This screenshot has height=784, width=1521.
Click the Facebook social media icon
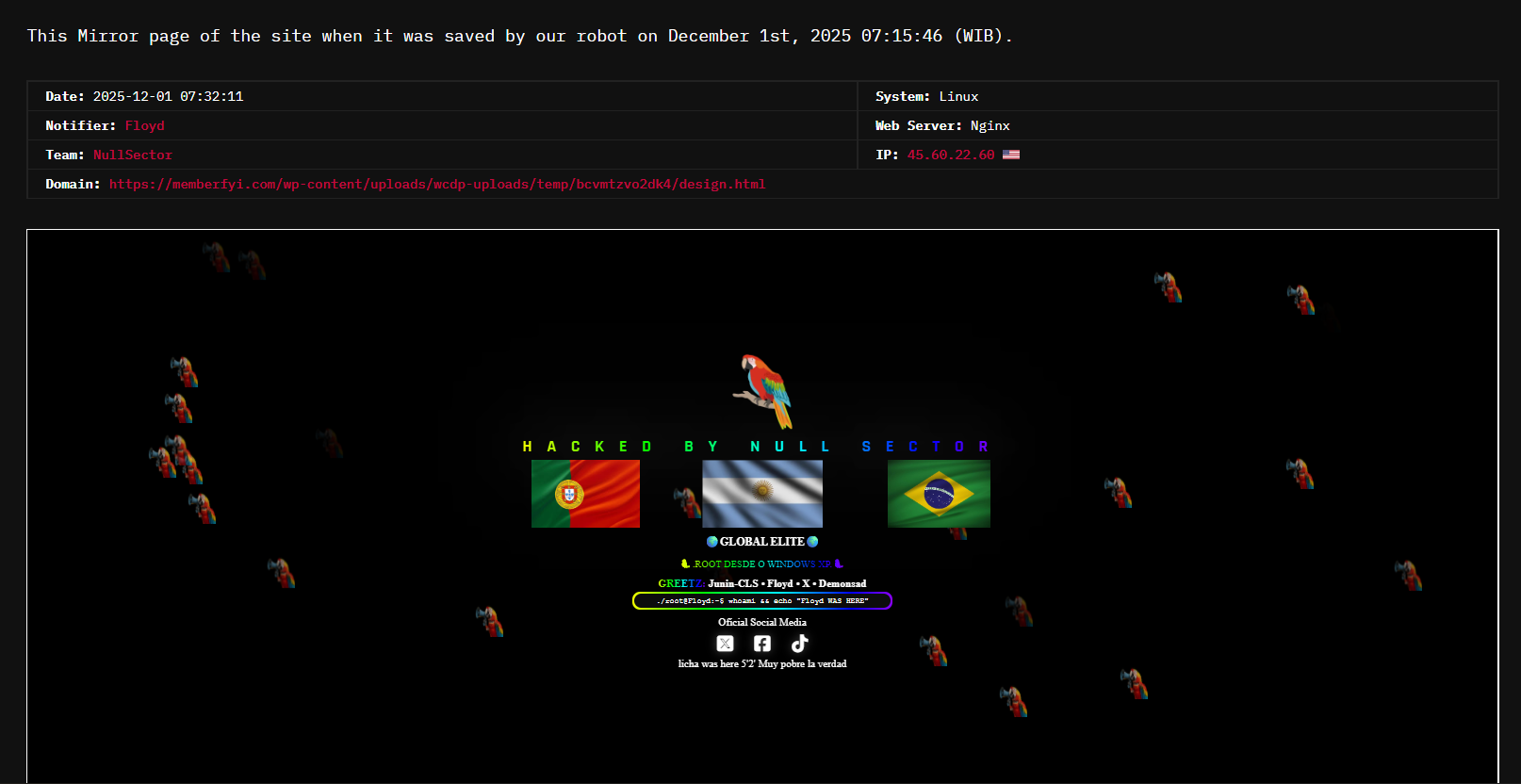(x=762, y=644)
